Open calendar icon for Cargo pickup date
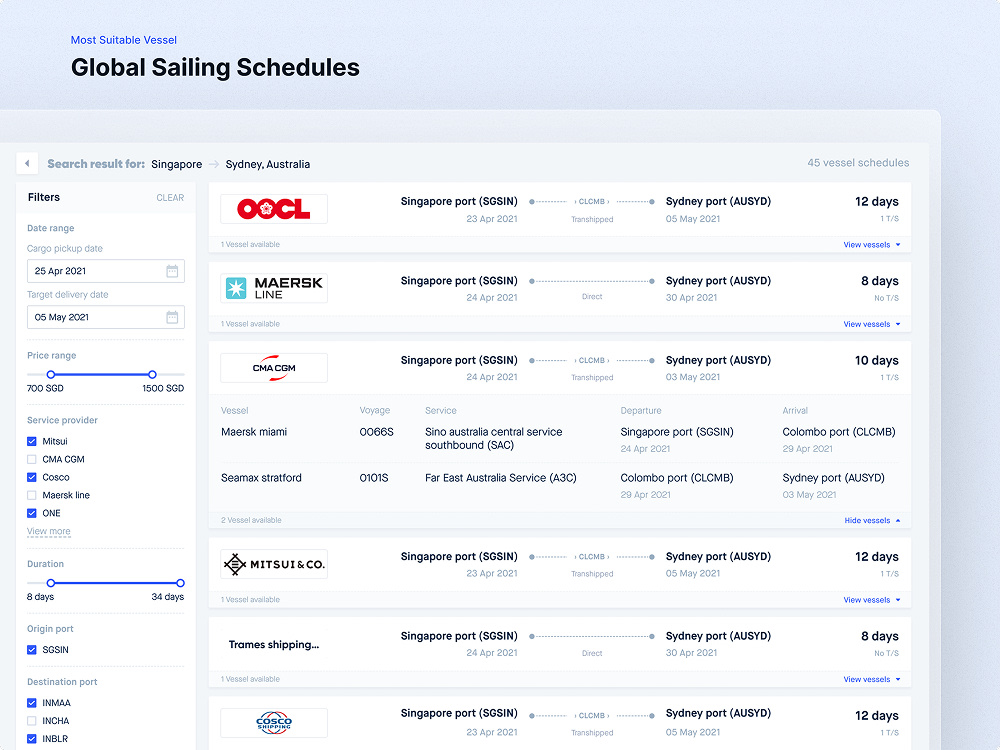Image resolution: width=1000 pixels, height=750 pixels. (172, 271)
